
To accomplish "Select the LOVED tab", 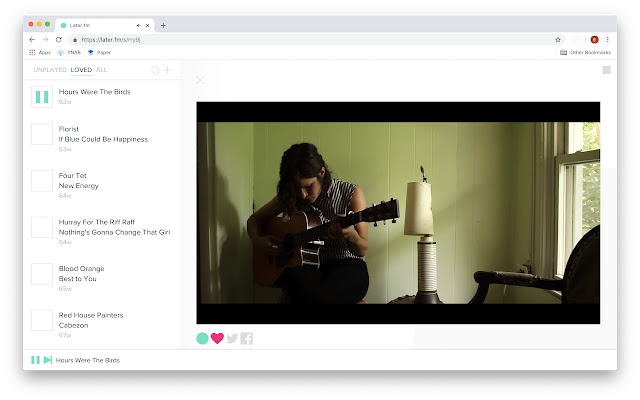I will pos(81,70).
